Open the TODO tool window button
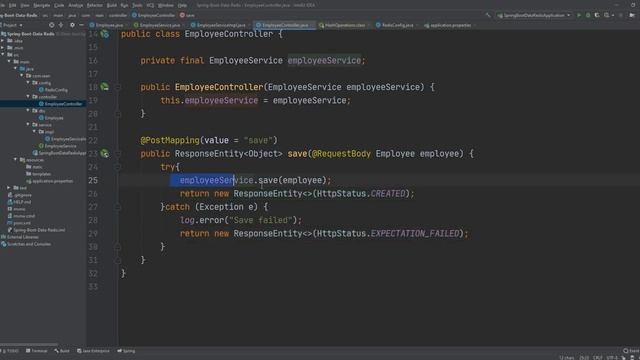 tap(10, 351)
